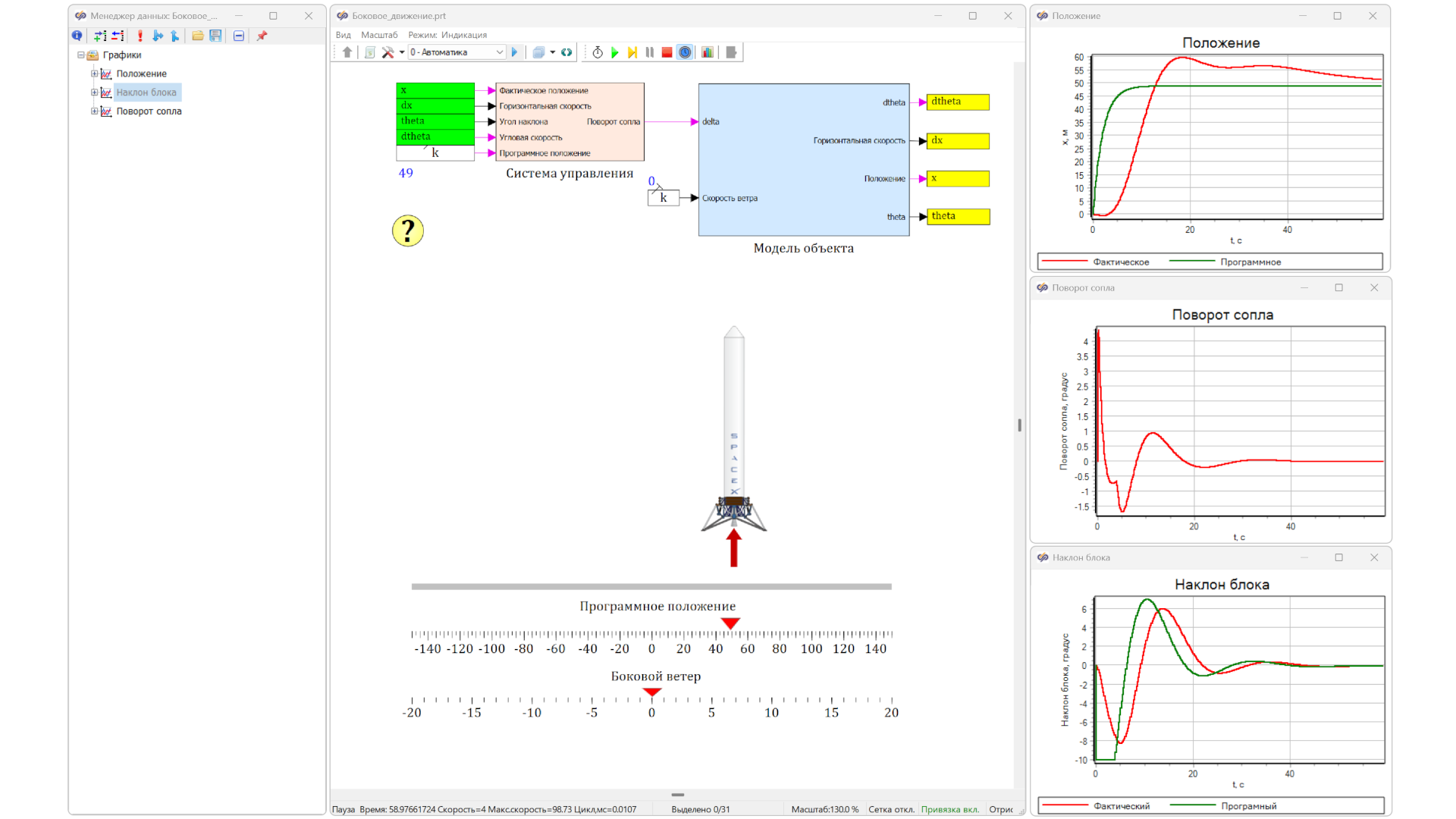Click the stopwatch timer icon in toolbar
Viewport: 1456px width, 819px height.
tap(598, 52)
